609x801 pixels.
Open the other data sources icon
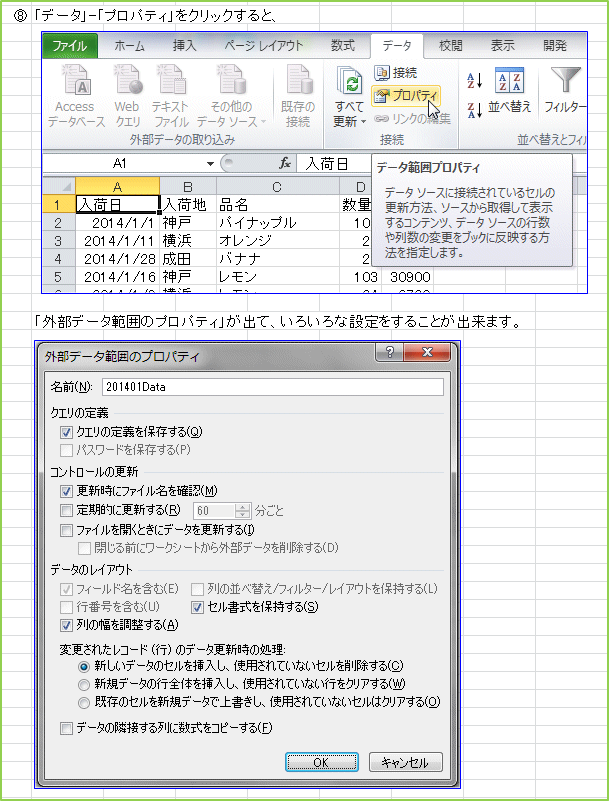231,80
